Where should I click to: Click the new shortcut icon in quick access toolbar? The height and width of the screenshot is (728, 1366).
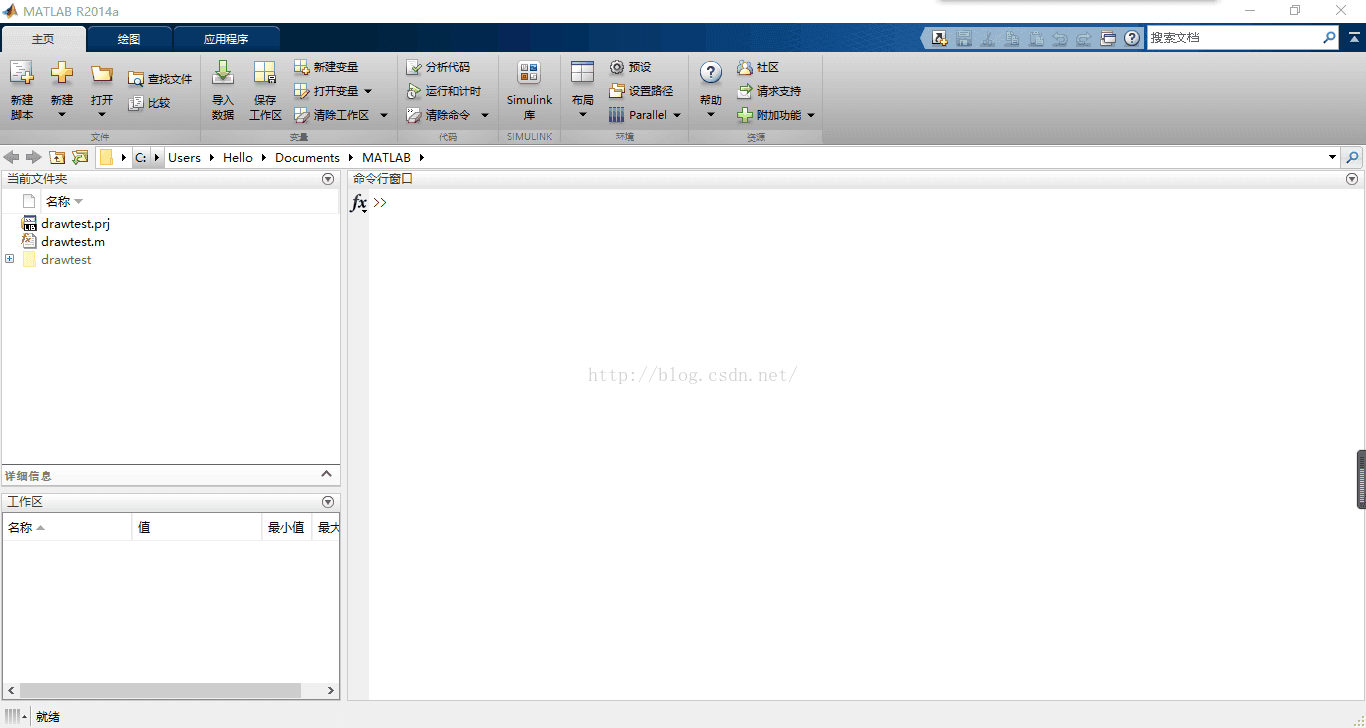coord(939,38)
